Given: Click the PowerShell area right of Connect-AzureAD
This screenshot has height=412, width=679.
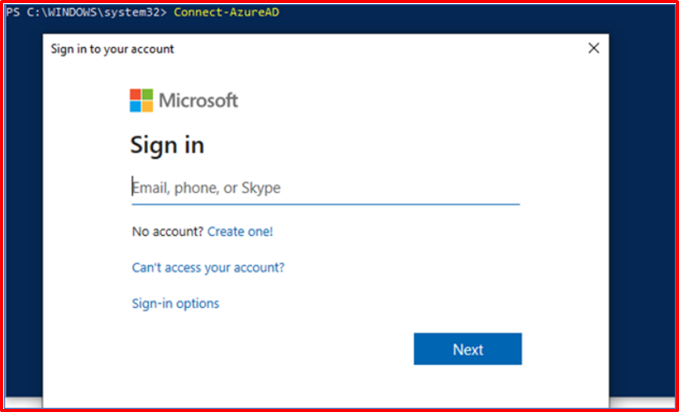Looking at the screenshot, I should coord(476,13).
